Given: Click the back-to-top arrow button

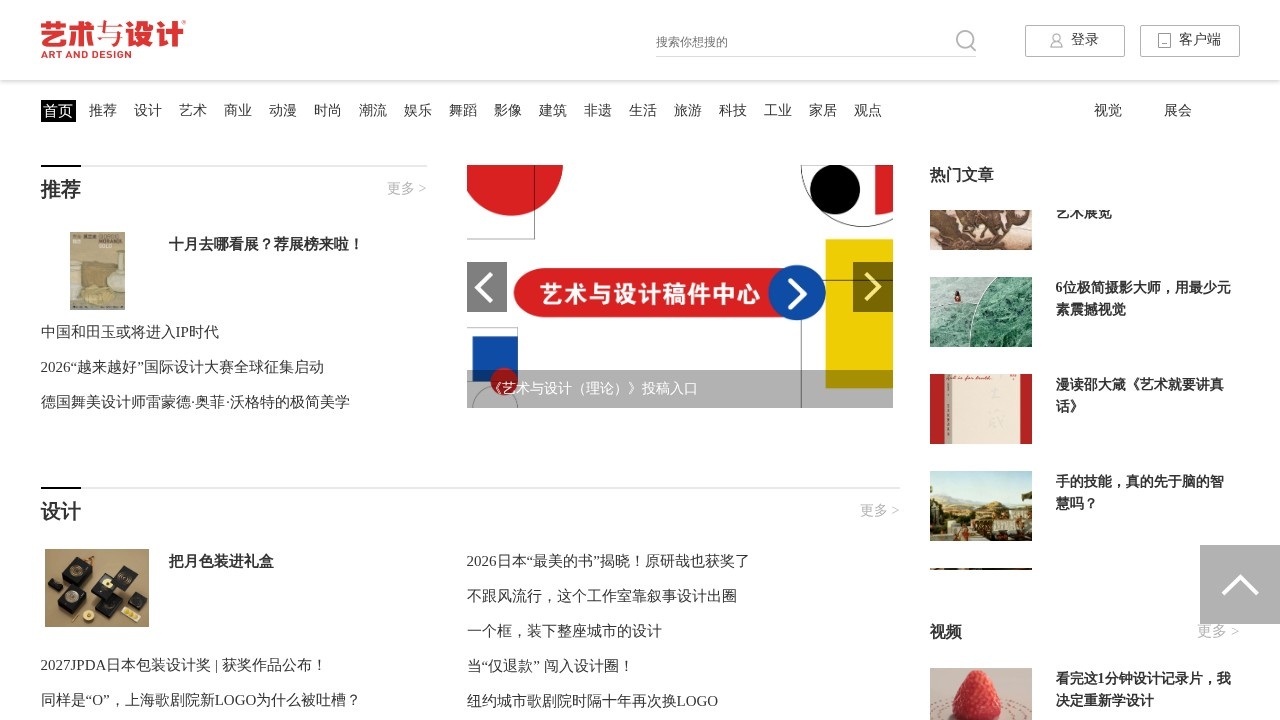Looking at the screenshot, I should pos(1240,585).
